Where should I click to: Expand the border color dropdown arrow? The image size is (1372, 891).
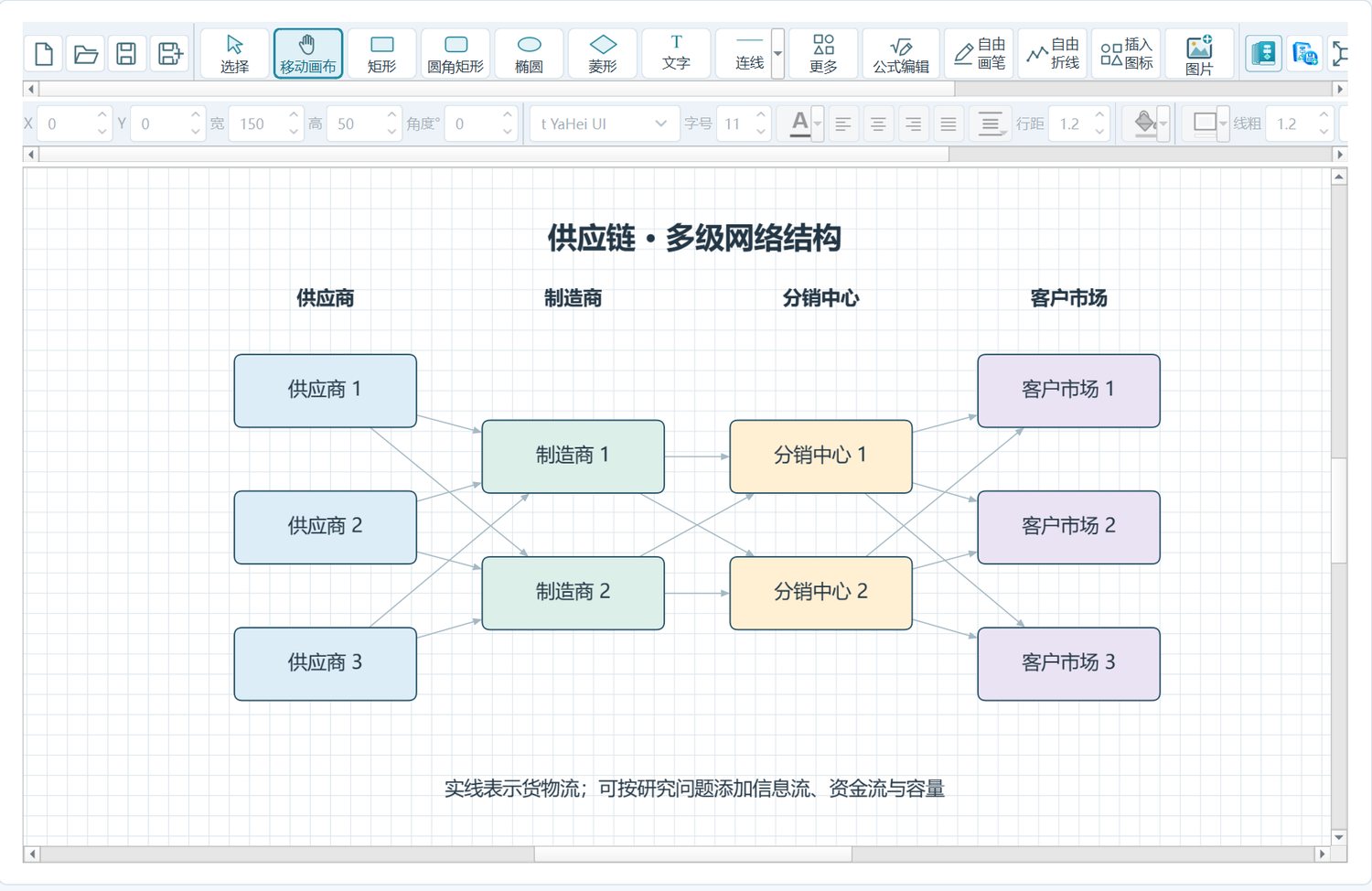[x=1223, y=123]
